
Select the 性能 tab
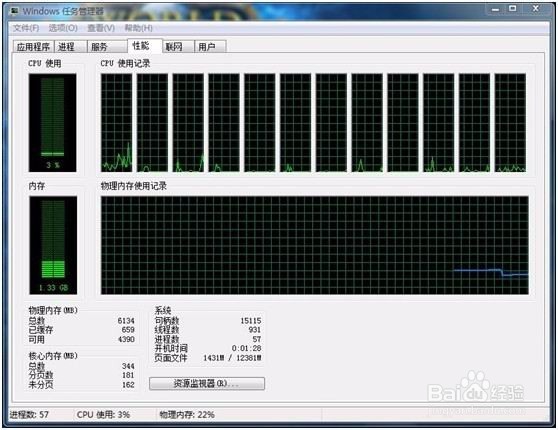pos(144,46)
